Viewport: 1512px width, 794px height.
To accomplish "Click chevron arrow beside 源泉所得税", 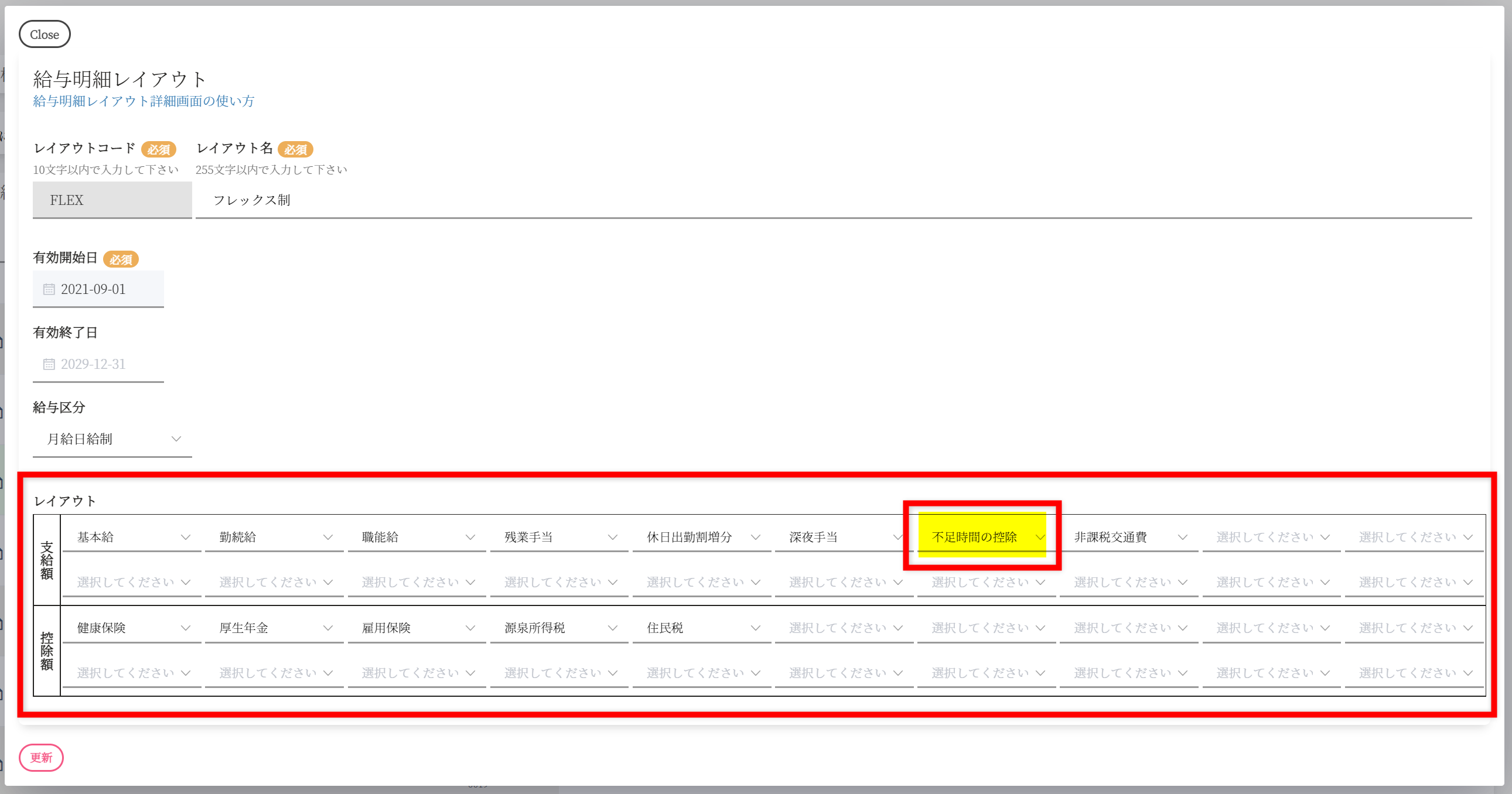I will tap(613, 628).
